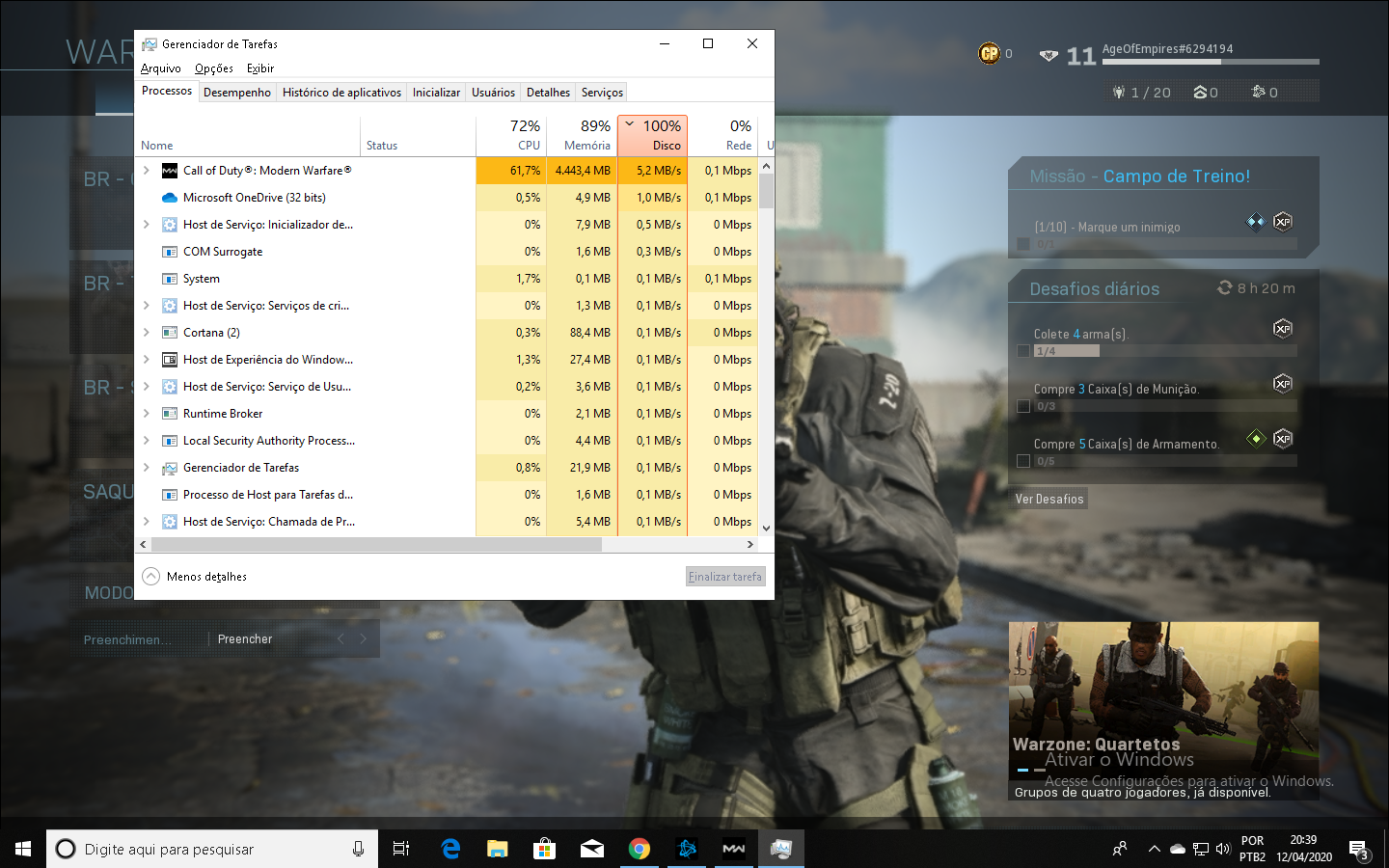
Task: Open the Arquivo menu
Action: [x=160, y=68]
